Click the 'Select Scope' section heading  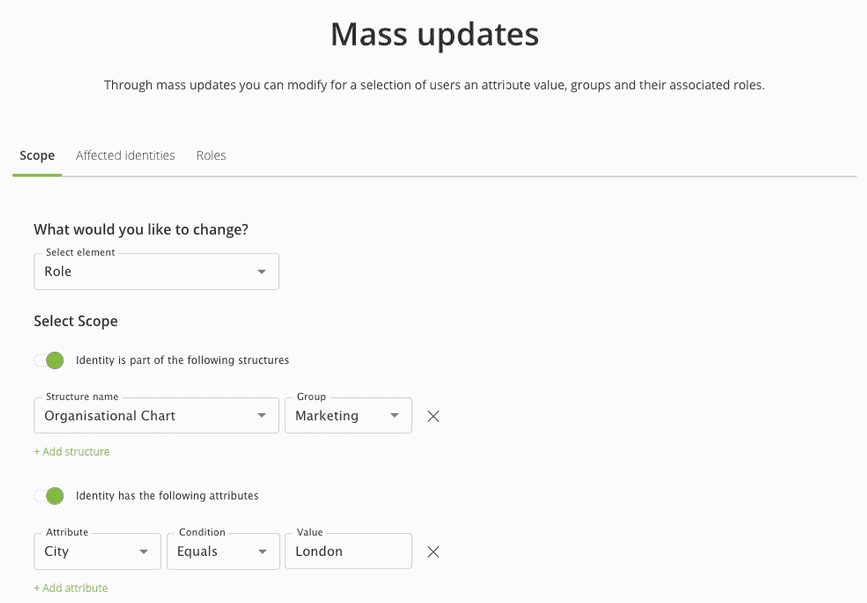coord(76,322)
